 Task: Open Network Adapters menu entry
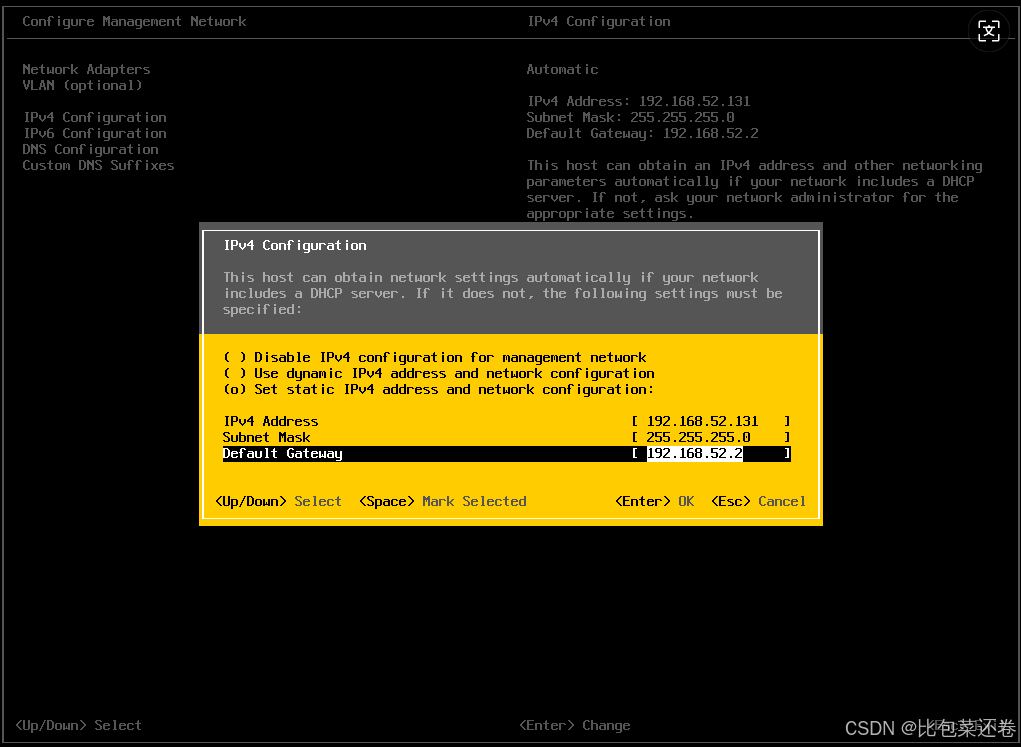(86, 69)
